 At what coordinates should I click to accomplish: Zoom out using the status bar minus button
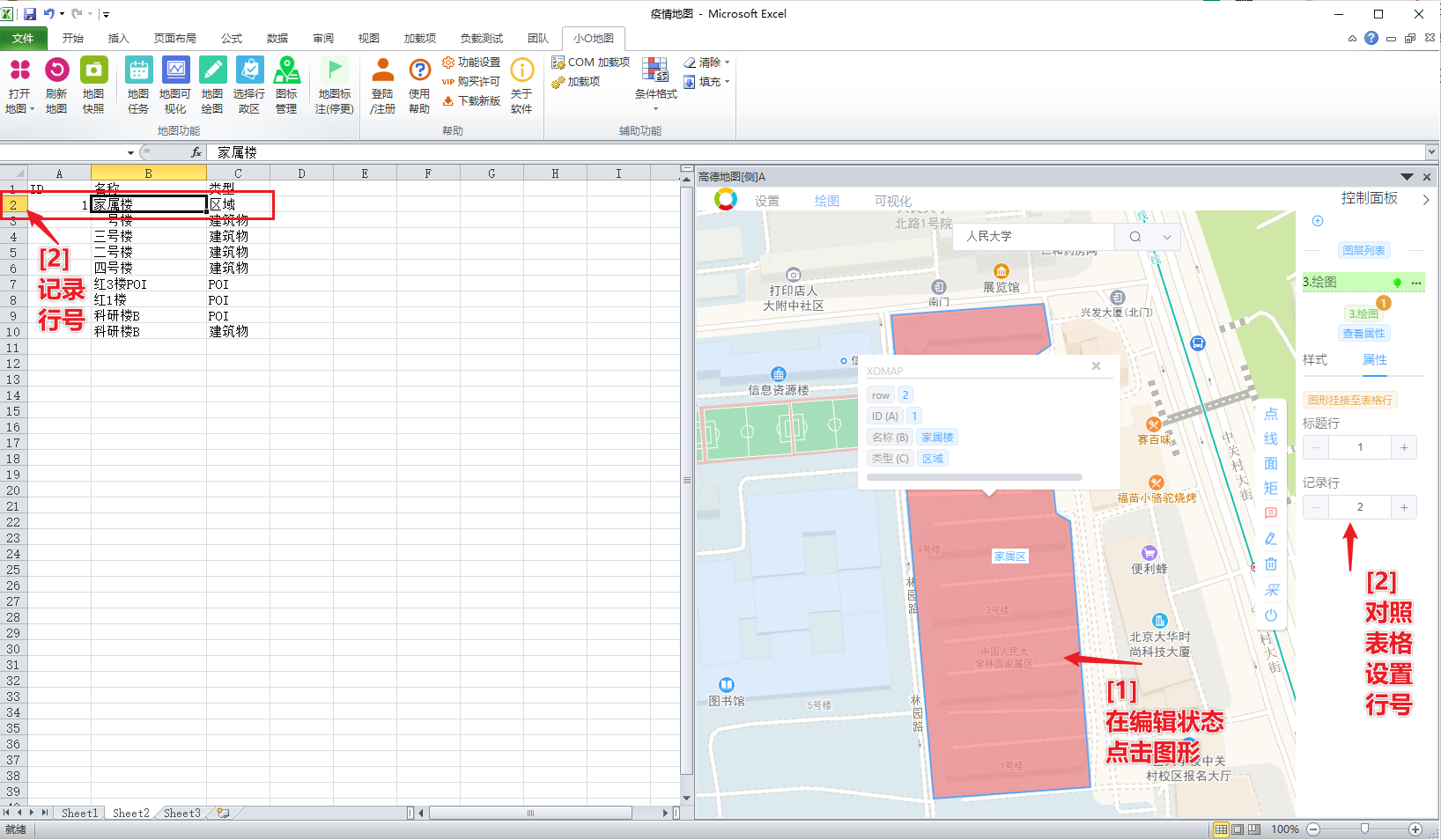[x=1313, y=829]
